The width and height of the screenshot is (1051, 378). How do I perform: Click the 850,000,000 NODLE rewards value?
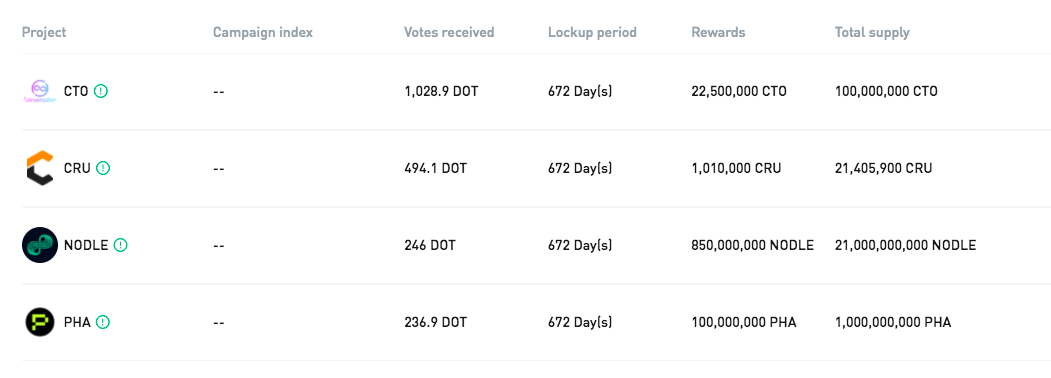[753, 245]
